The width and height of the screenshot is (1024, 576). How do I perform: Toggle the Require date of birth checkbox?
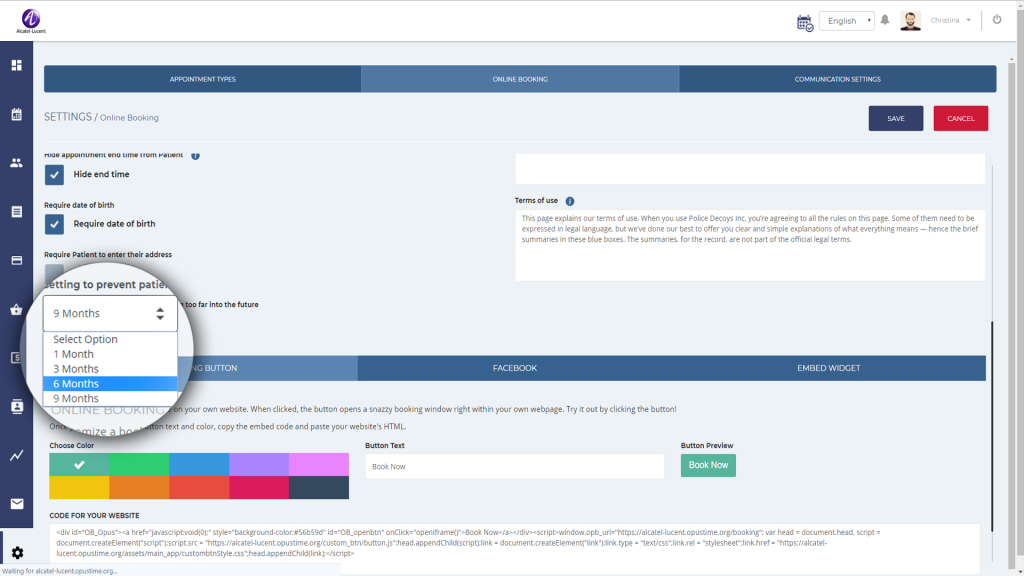pos(54,224)
